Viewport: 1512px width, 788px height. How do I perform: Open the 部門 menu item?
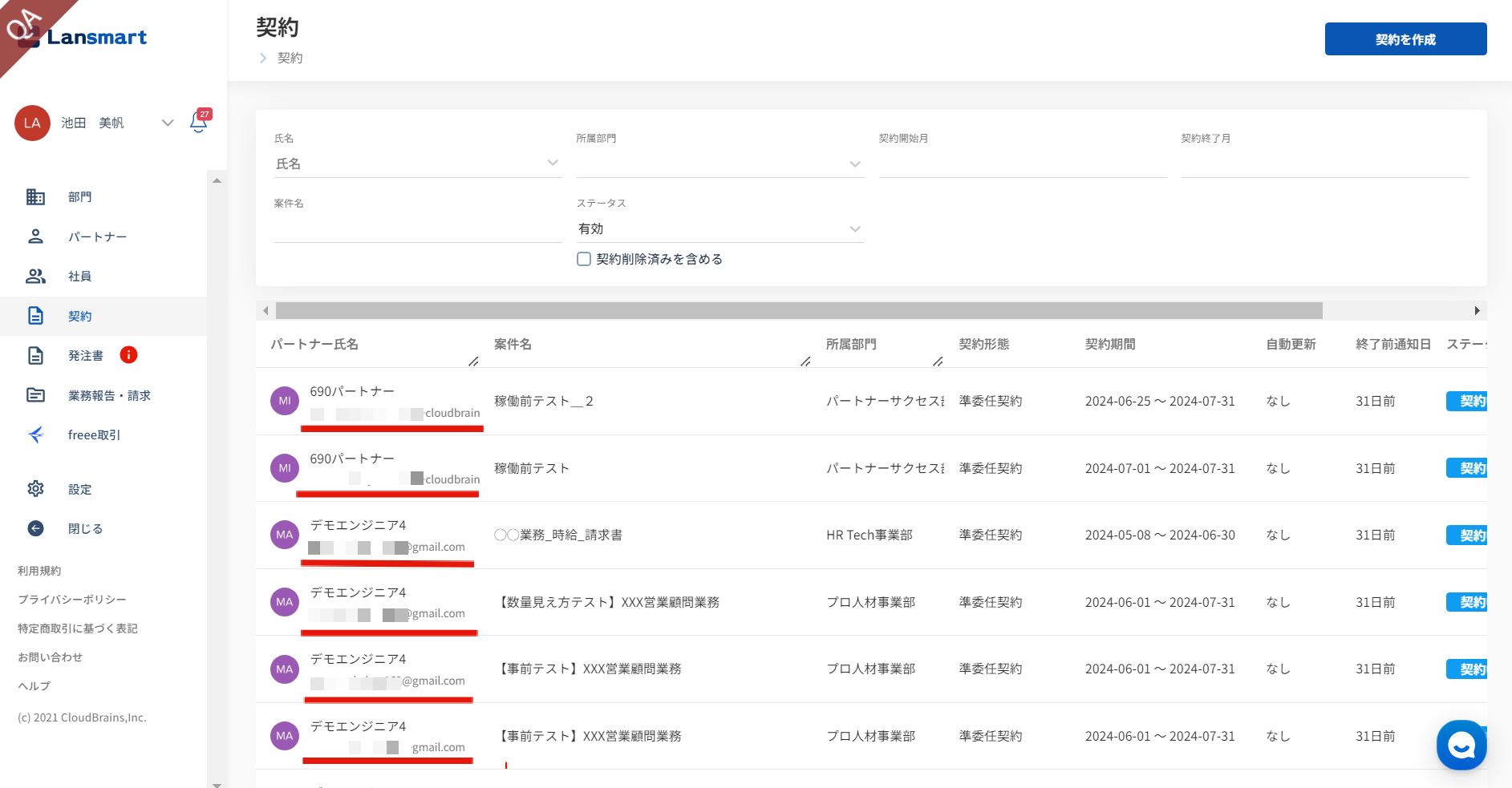click(x=79, y=197)
